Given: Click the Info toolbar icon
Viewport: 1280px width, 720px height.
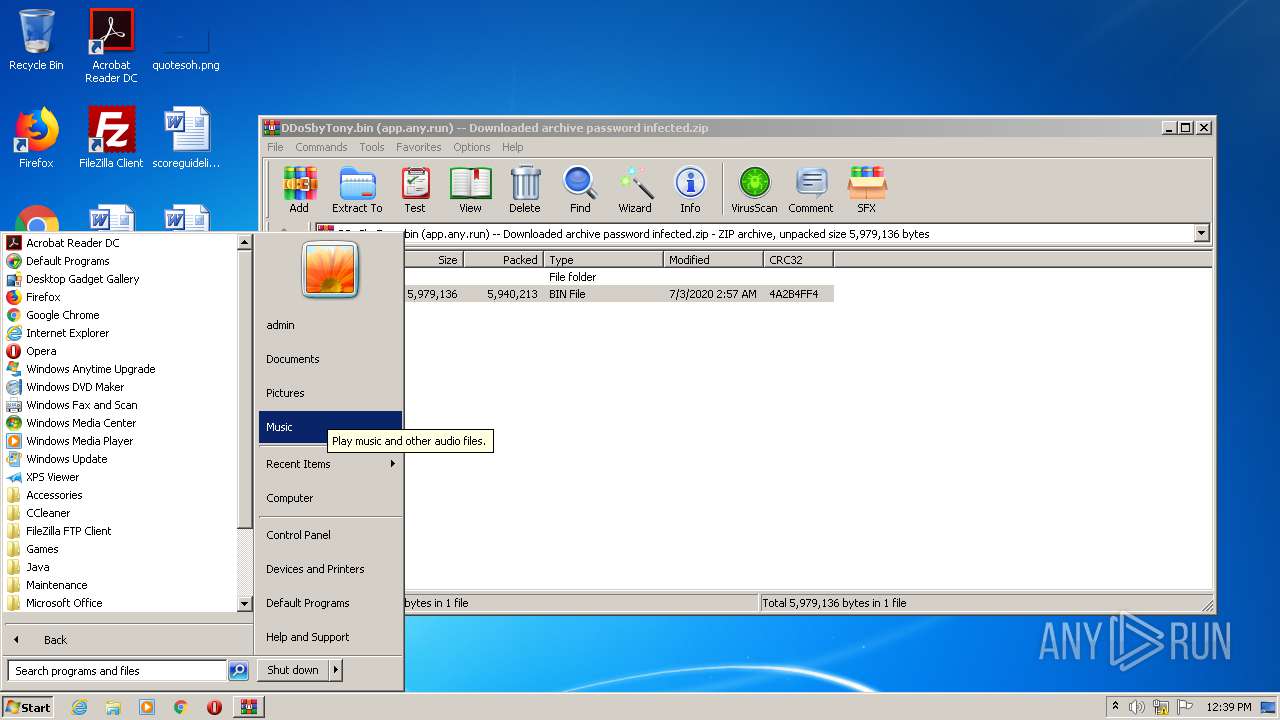Looking at the screenshot, I should [690, 190].
